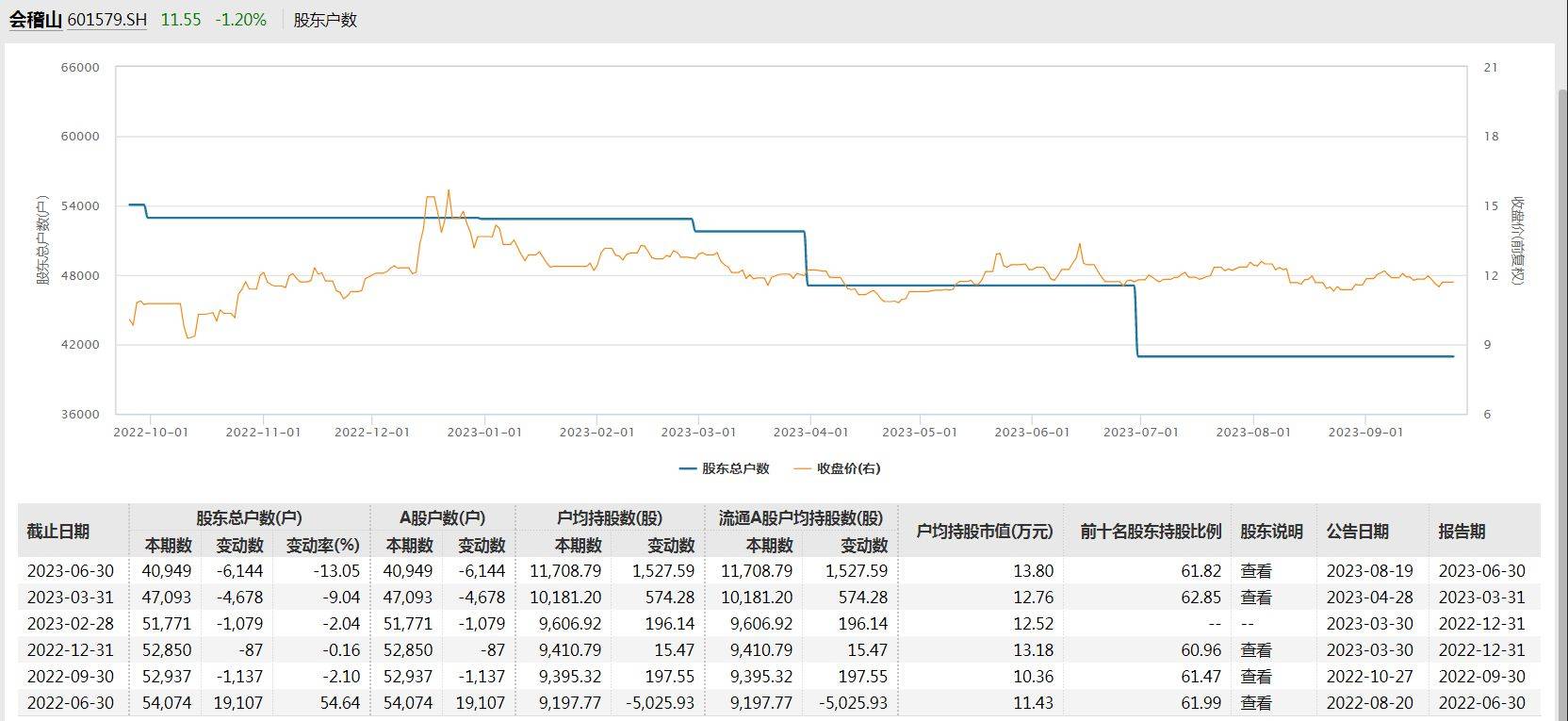1568x721 pixels.
Task: Toggle the 股东总户数 legend series
Action: [724, 468]
